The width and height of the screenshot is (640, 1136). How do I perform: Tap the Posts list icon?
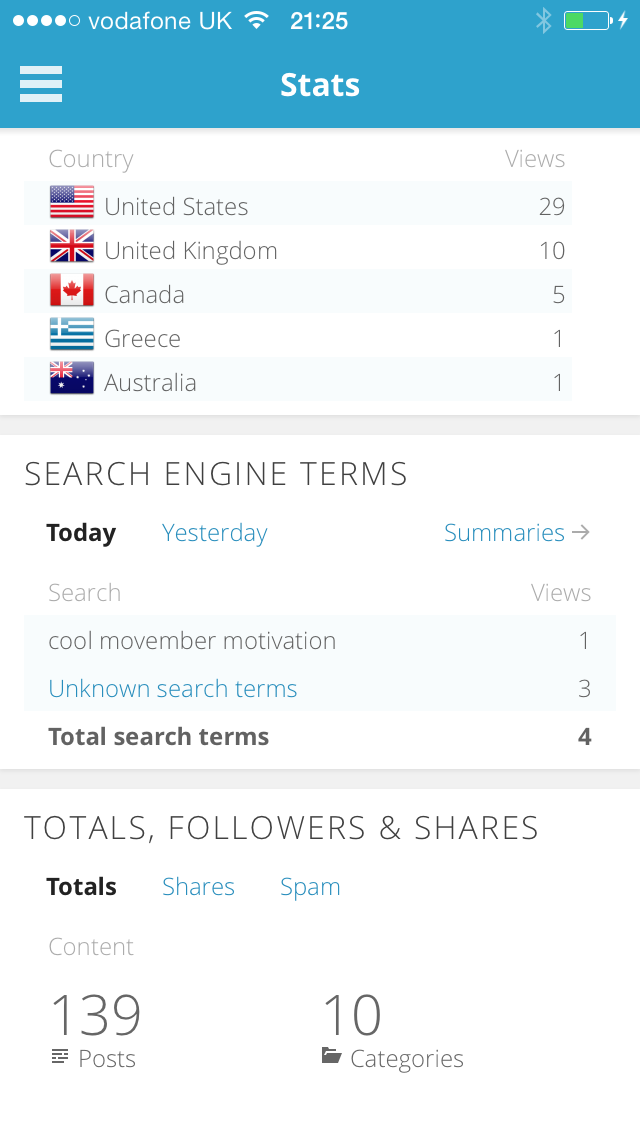point(61,1056)
